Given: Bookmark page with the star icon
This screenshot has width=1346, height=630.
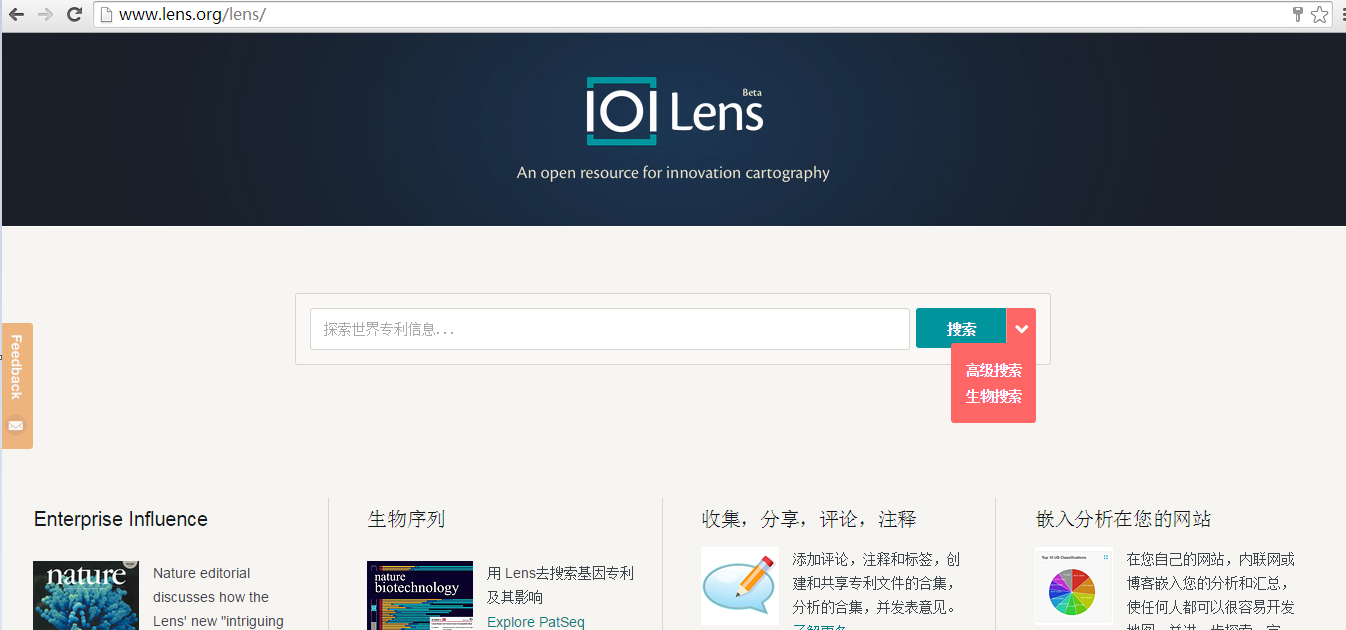Looking at the screenshot, I should tap(1319, 14).
